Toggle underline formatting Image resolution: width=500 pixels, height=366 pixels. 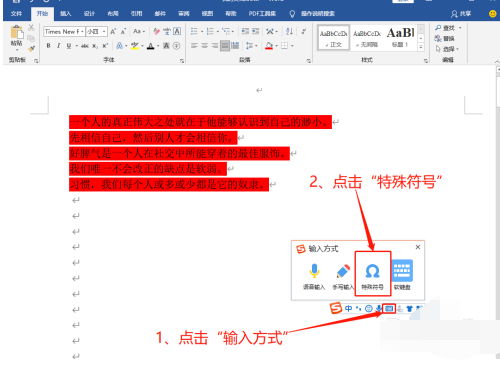(x=68, y=46)
